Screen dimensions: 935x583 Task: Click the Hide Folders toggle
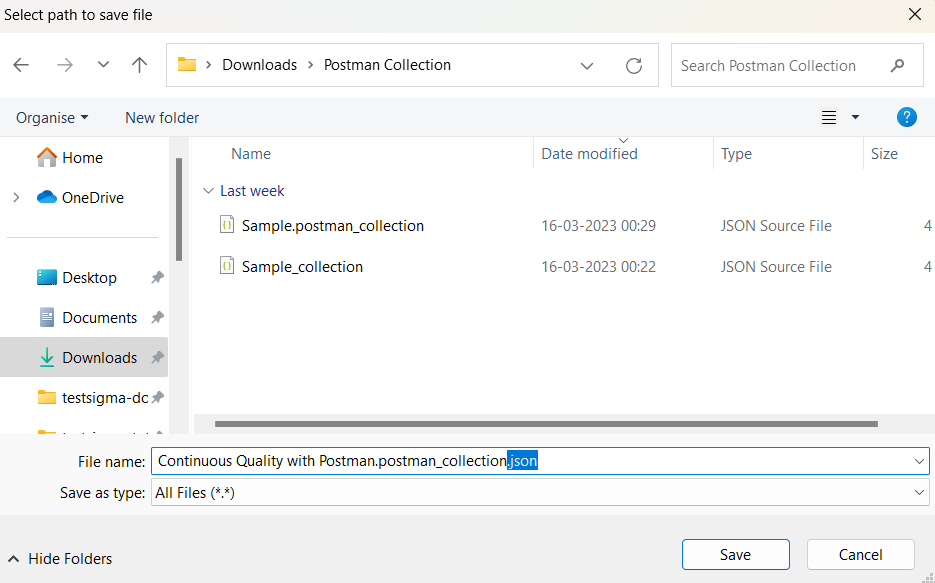click(x=60, y=559)
